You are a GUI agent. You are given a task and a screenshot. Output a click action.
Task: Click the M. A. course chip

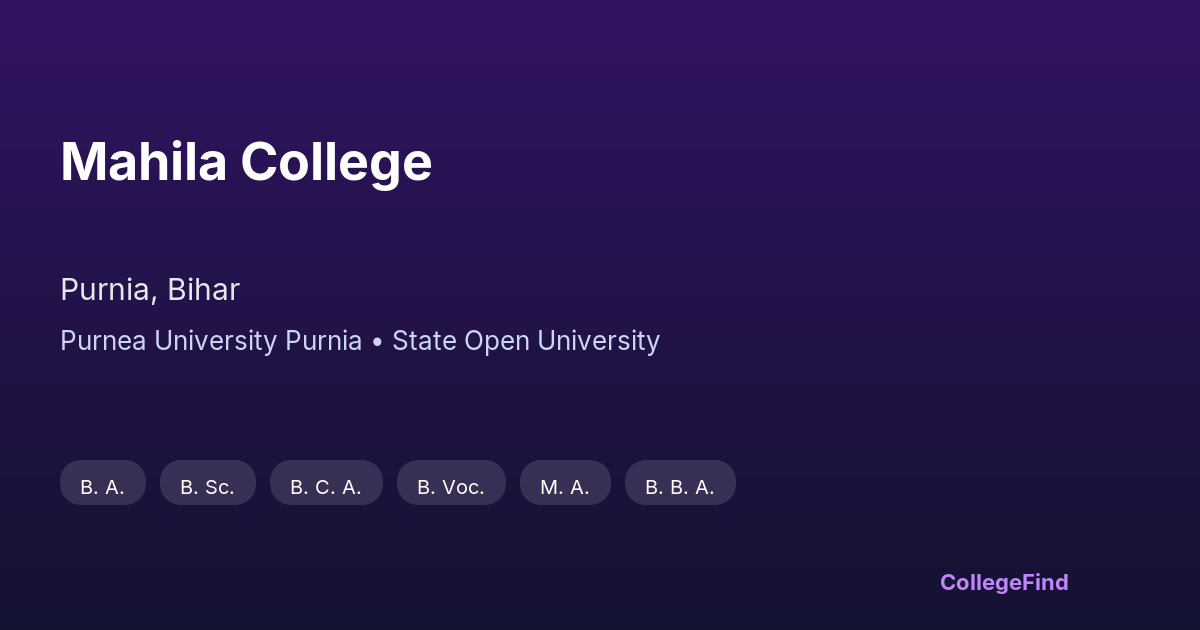565,487
